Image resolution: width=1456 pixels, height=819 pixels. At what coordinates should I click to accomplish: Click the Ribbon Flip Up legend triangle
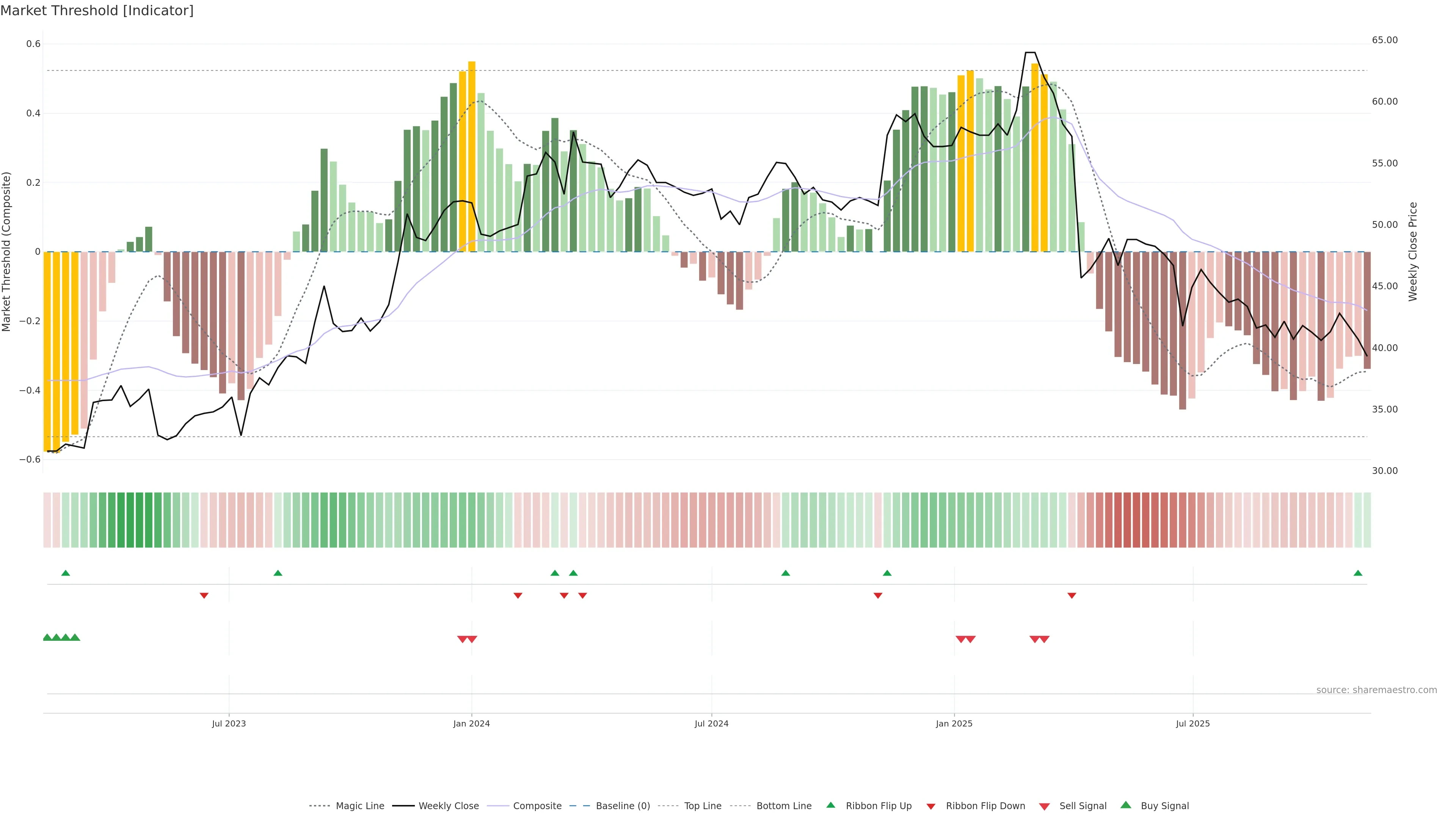830,805
